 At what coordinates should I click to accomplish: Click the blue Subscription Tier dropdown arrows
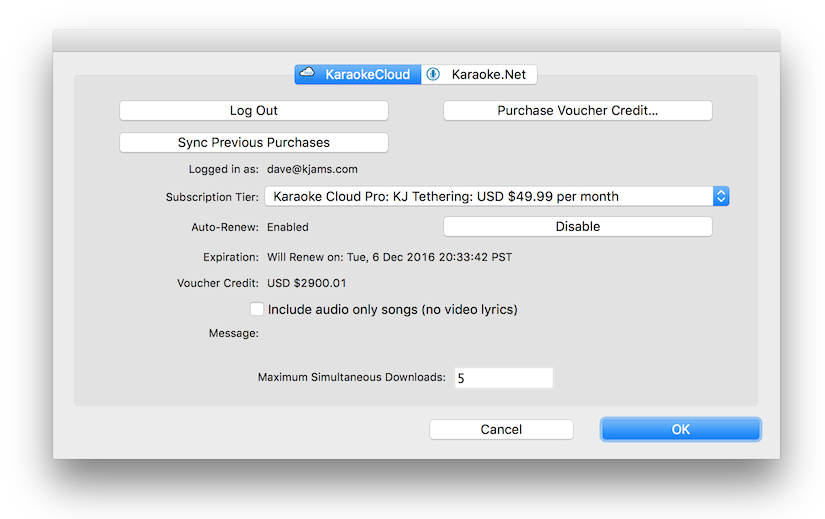point(721,196)
